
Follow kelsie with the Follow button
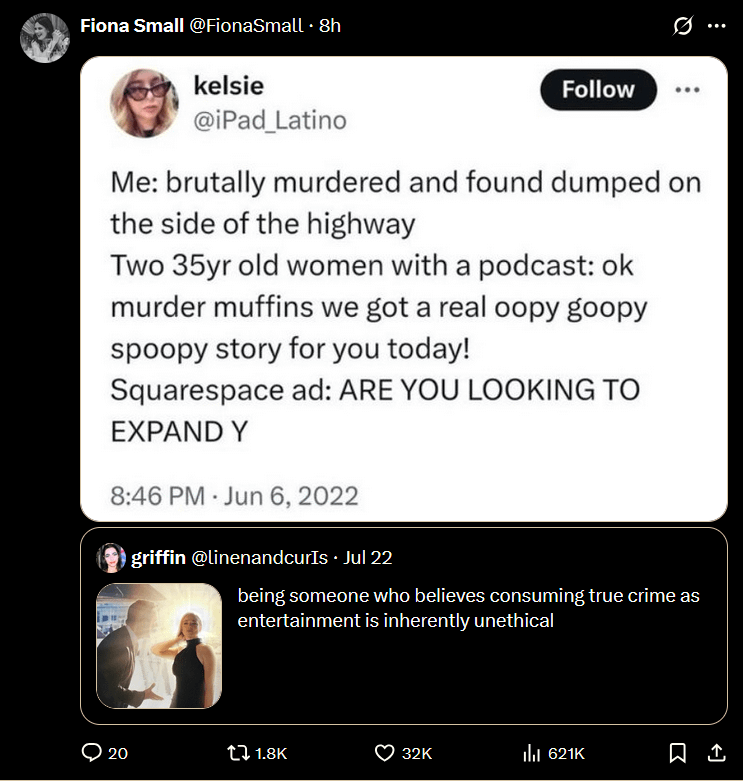coord(598,90)
